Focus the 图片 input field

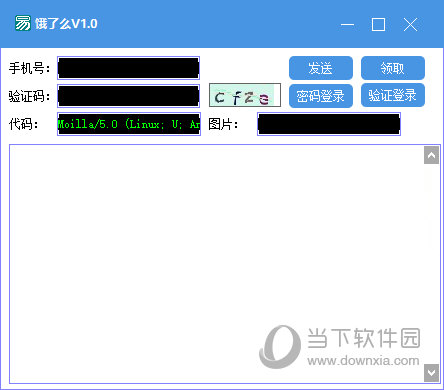[x=329, y=124]
